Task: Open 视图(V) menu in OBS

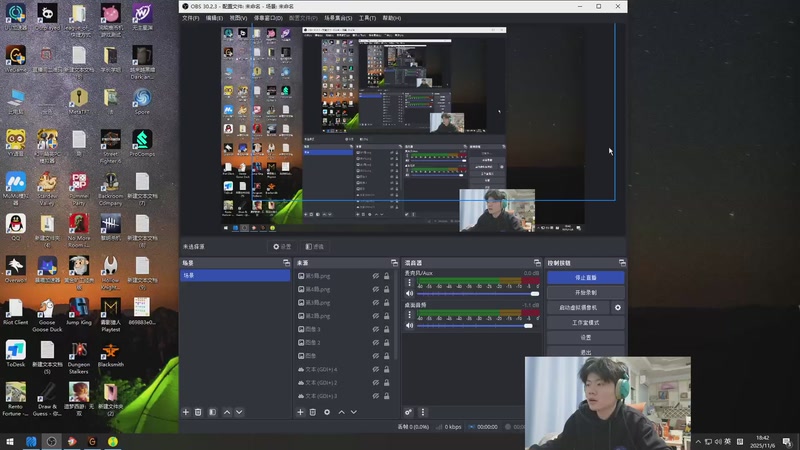Action: tap(238, 18)
